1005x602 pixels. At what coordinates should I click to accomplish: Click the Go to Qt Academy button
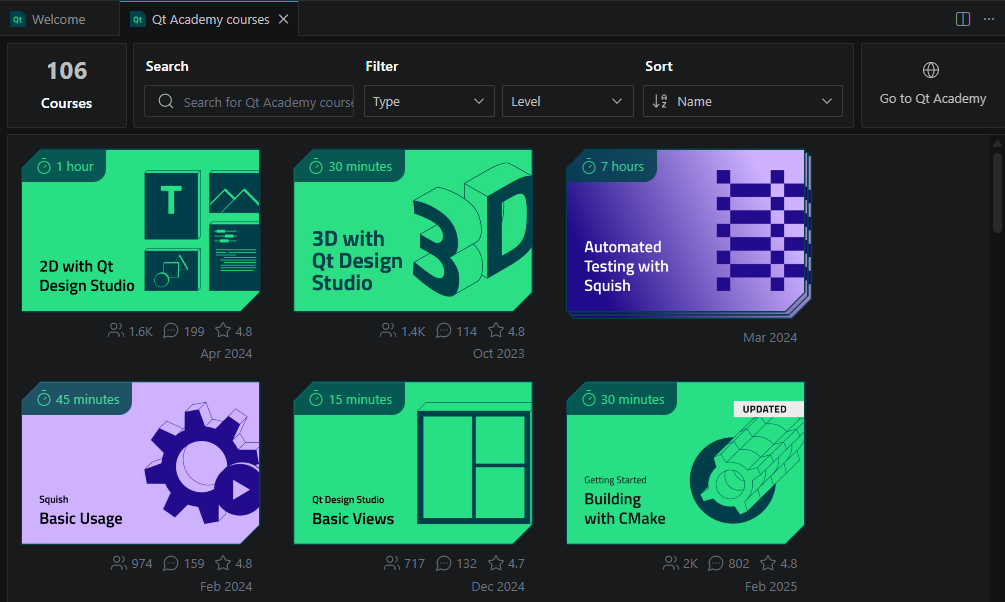(x=933, y=85)
